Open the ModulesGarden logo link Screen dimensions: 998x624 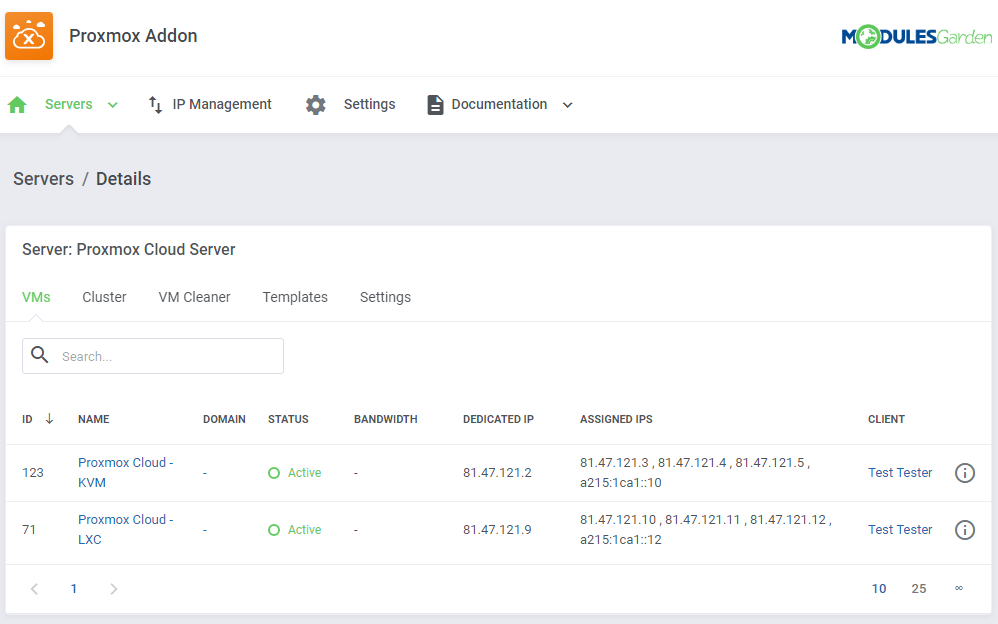(917, 36)
